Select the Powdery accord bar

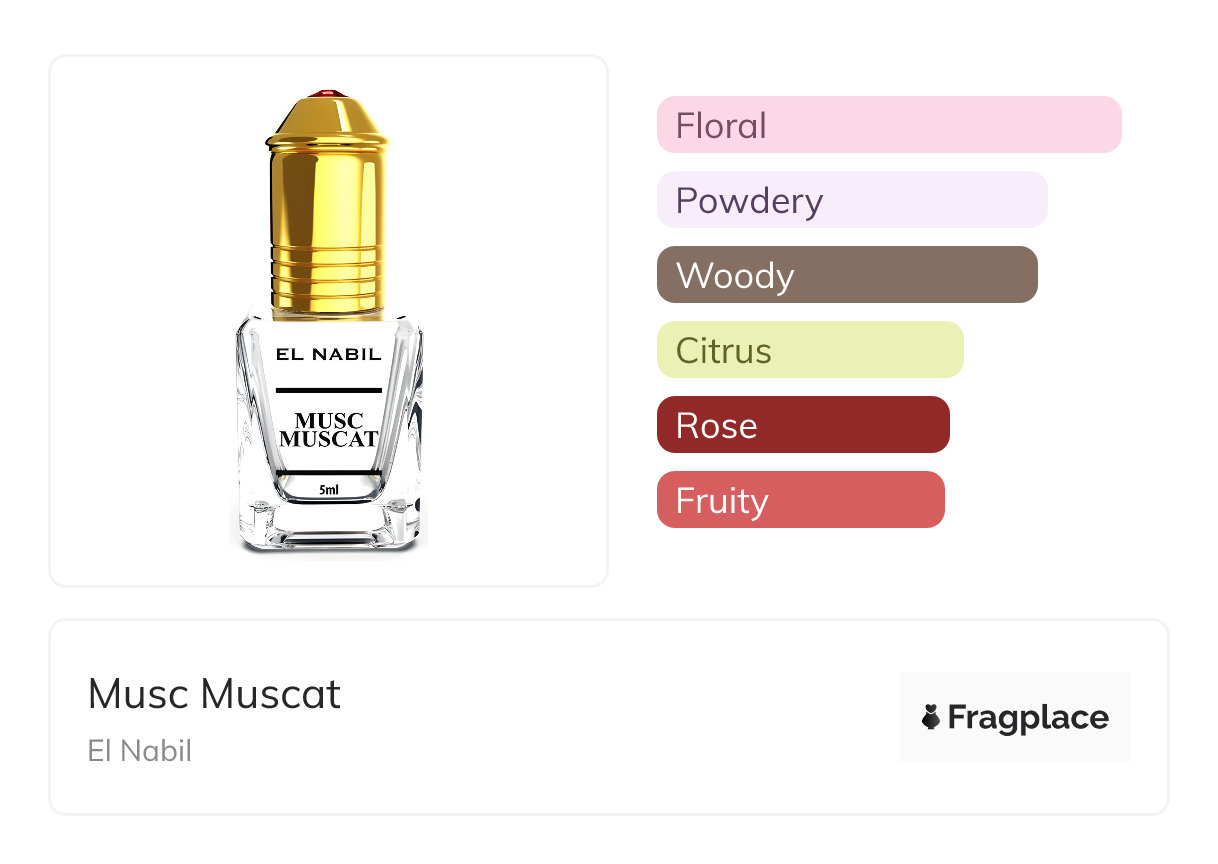(852, 200)
